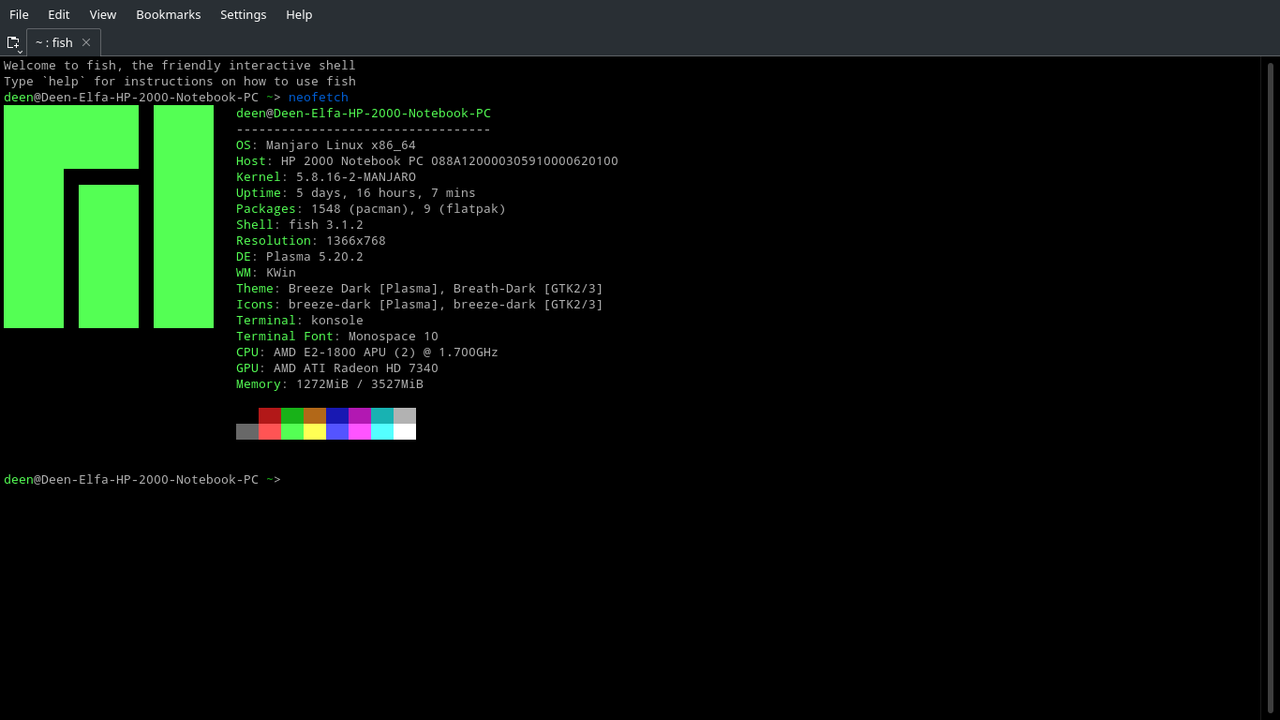Click the empty shell prompt at the bottom
1280x720 pixels.
coord(142,480)
